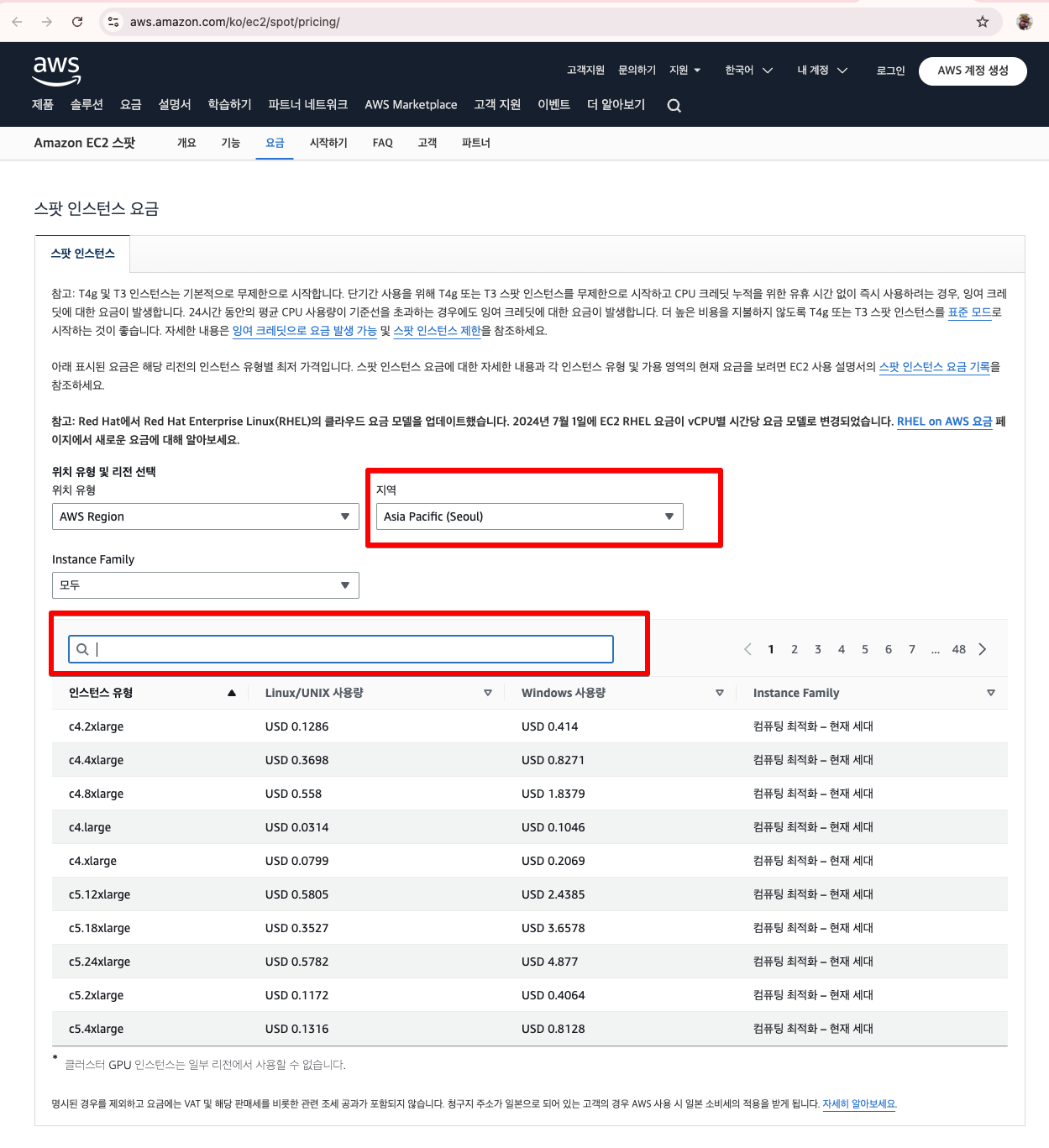1049x1148 pixels.
Task: Switch to the 고객 sub-tab
Action: [427, 143]
